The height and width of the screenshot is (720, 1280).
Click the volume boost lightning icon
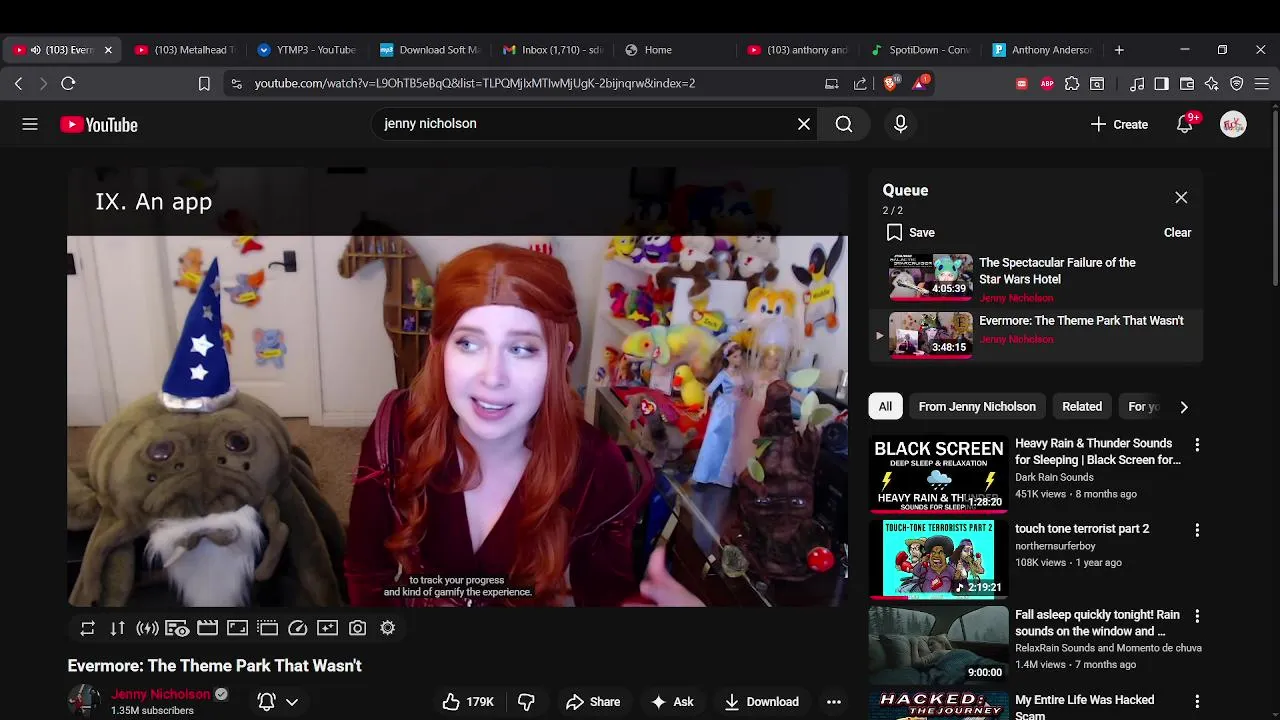148,628
